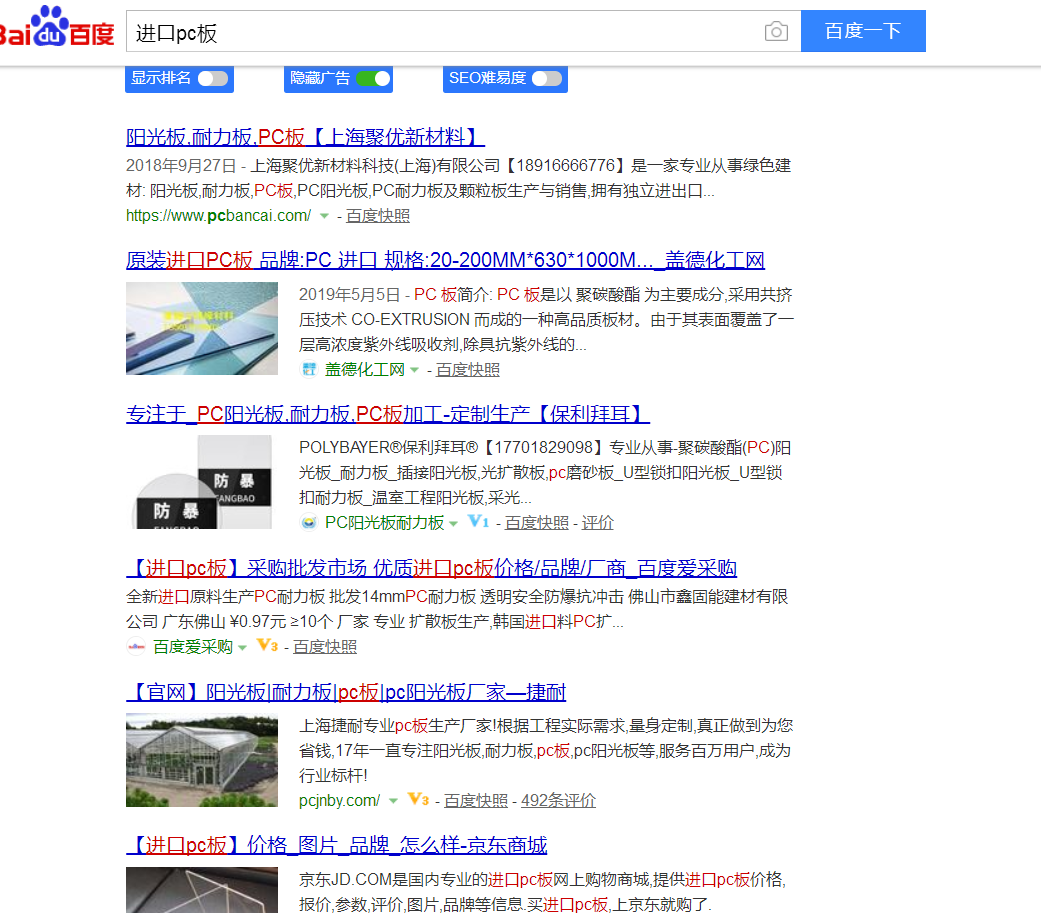Open 百度快照 for the pcjnby.com result

click(475, 801)
